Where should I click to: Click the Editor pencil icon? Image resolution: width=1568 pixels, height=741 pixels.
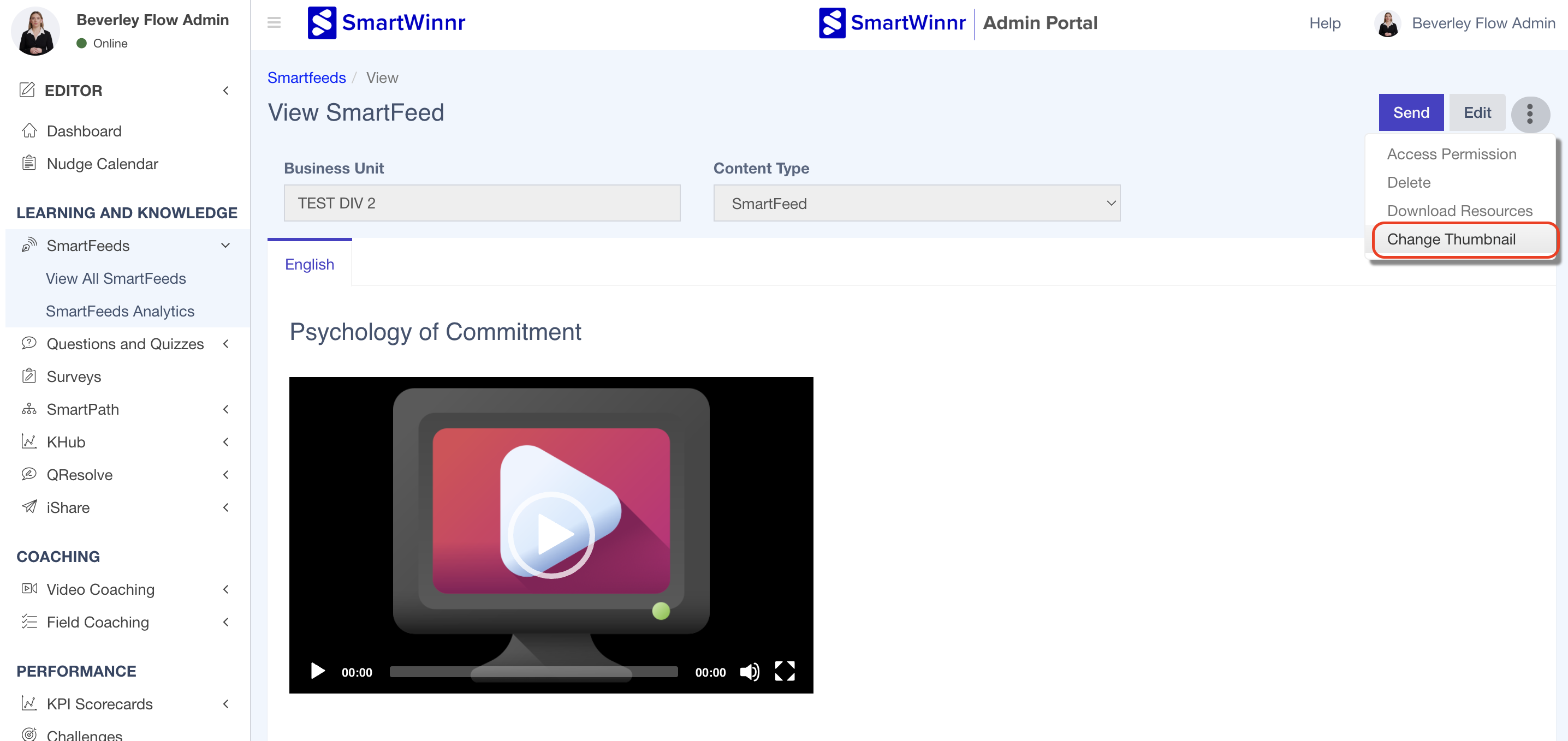click(x=27, y=89)
